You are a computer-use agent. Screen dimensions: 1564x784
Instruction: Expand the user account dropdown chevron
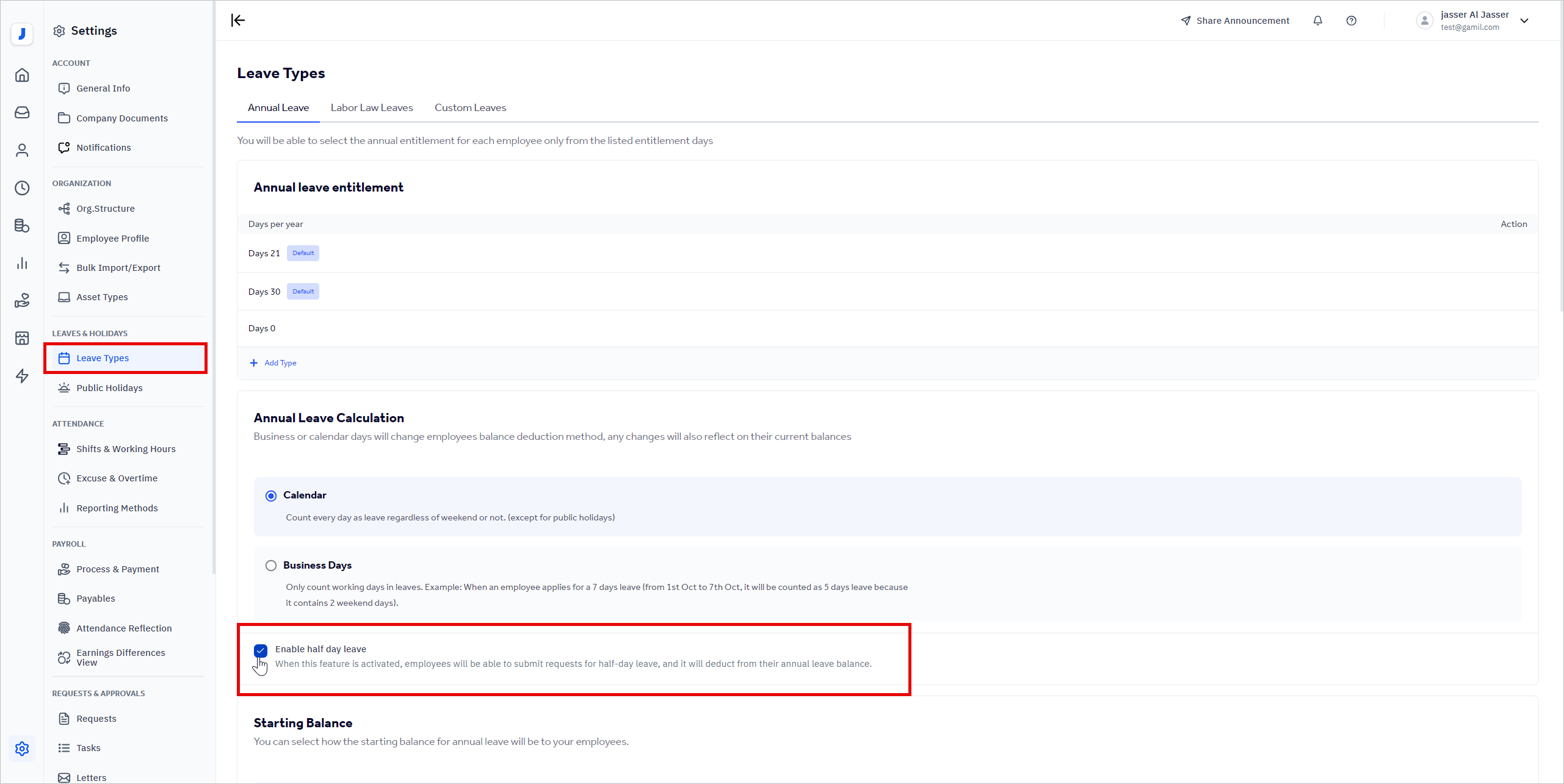tap(1524, 21)
